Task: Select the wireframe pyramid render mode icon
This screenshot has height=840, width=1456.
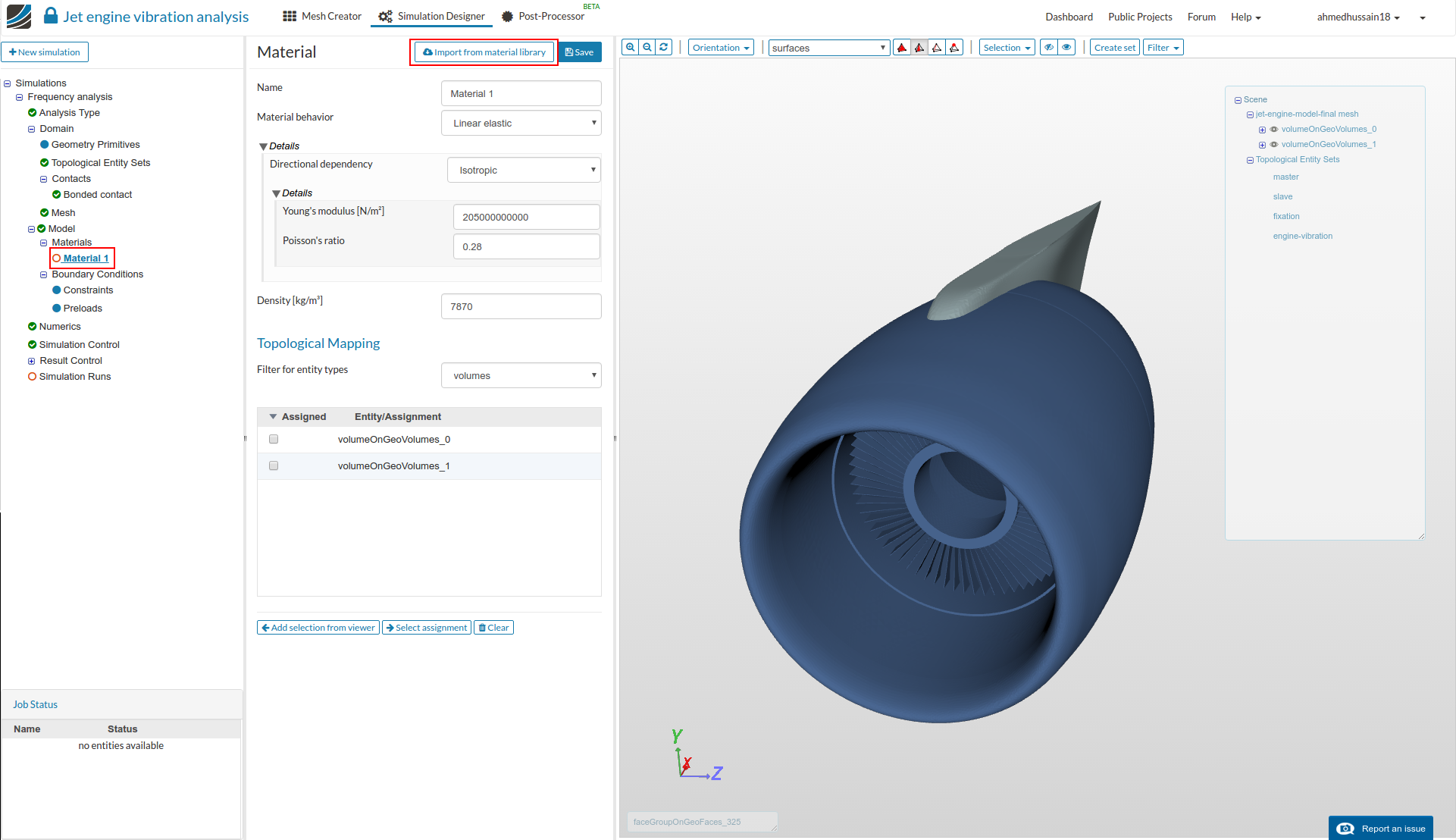Action: (x=937, y=48)
